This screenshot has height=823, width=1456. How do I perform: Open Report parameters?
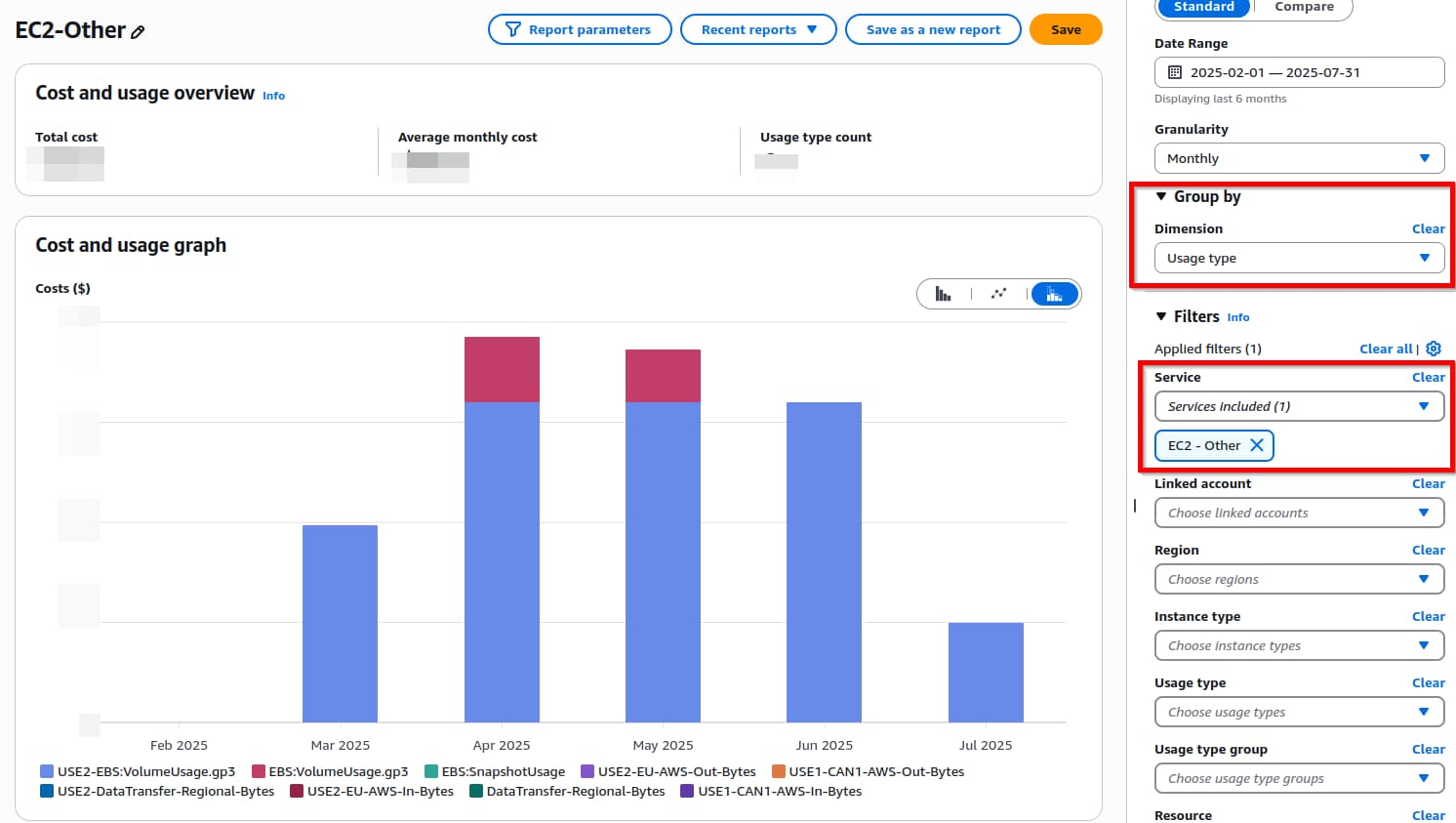pos(580,29)
